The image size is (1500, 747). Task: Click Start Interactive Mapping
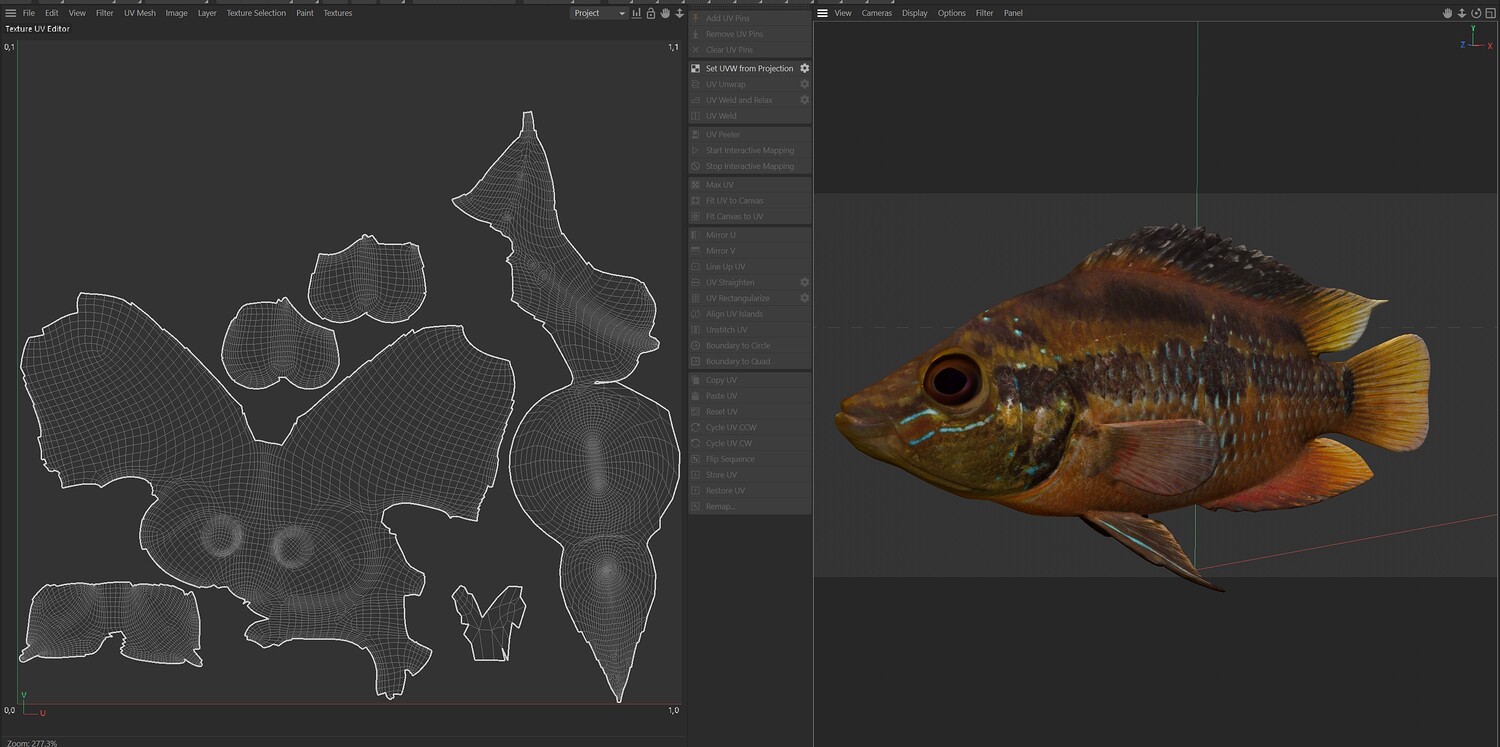pyautogui.click(x=750, y=150)
